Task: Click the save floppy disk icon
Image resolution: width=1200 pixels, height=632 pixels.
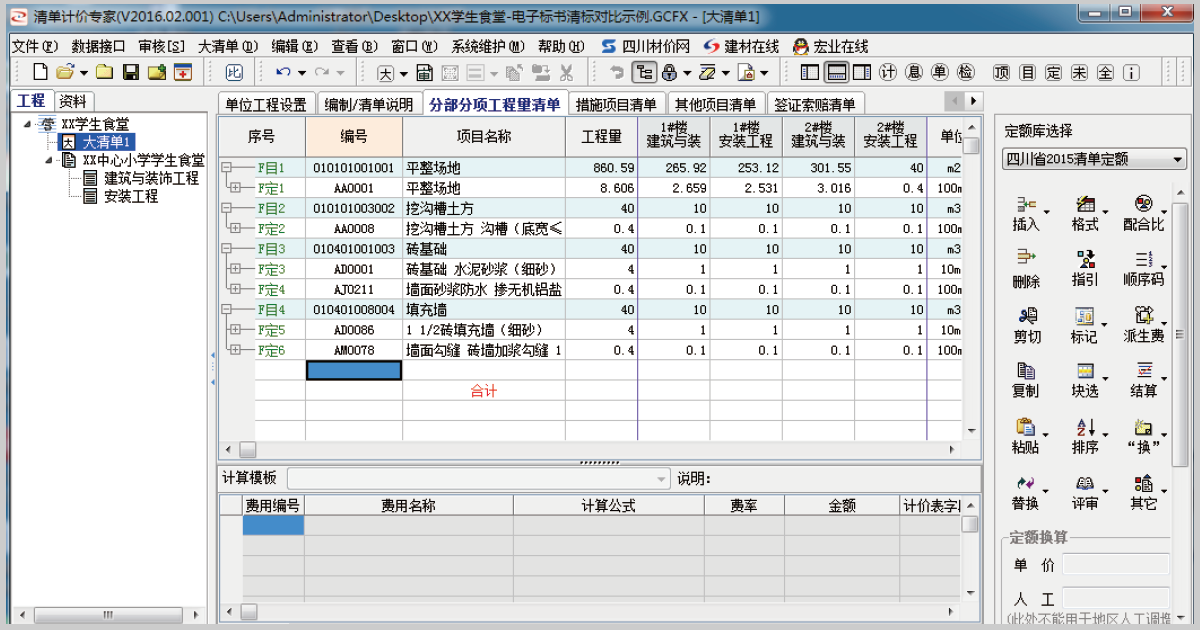Action: (x=130, y=72)
